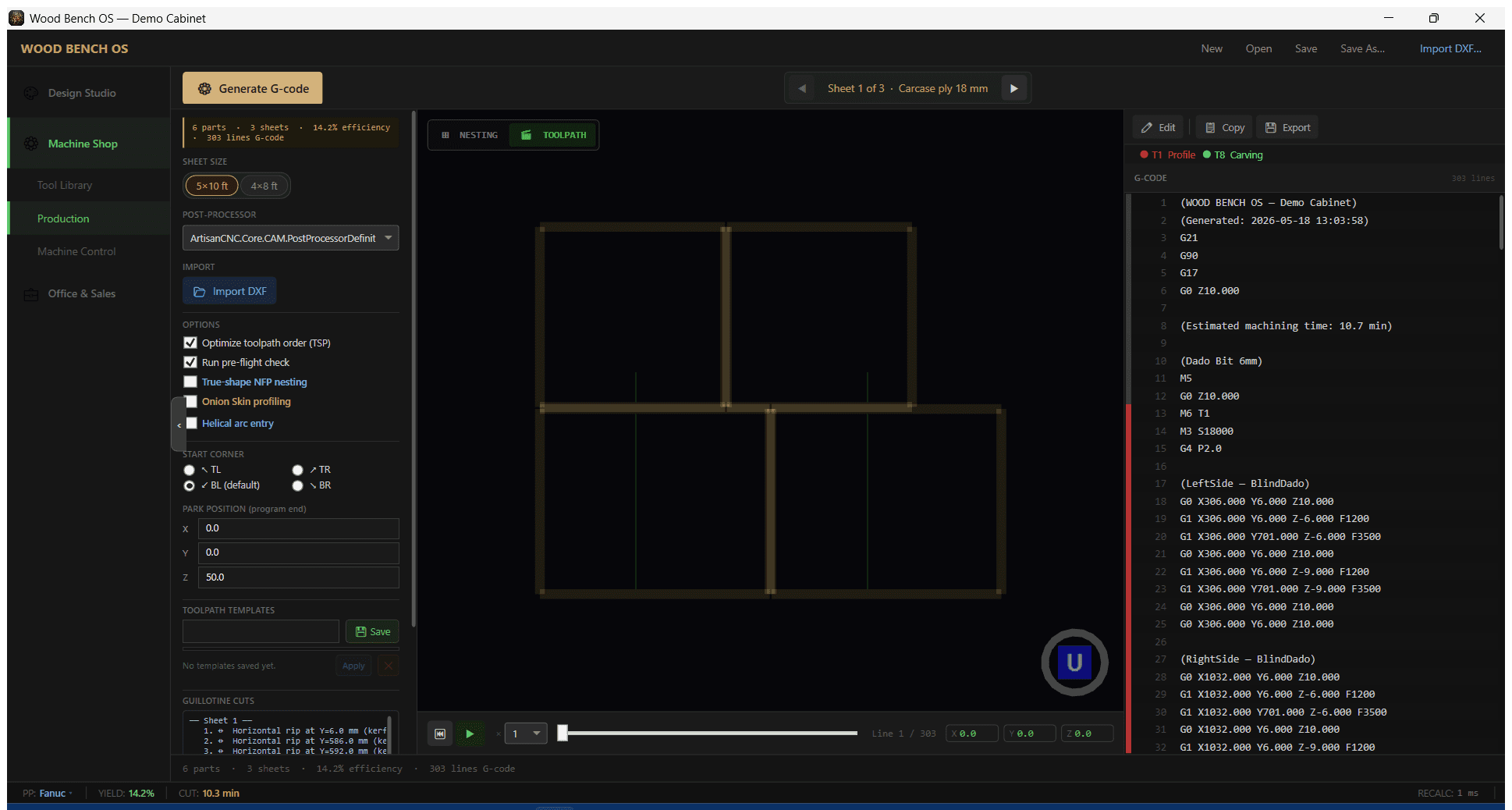
Task: Switch to the Toolpath tab
Action: (x=554, y=135)
